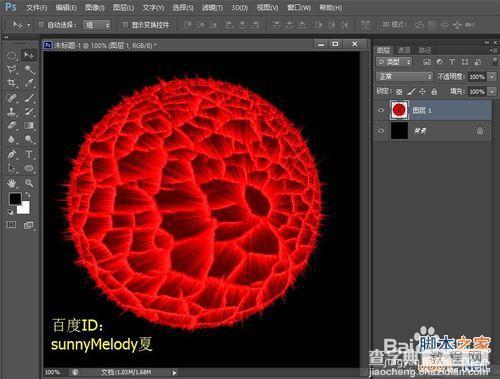Select the Pen tool
The height and width of the screenshot is (379, 500).
tap(12, 154)
